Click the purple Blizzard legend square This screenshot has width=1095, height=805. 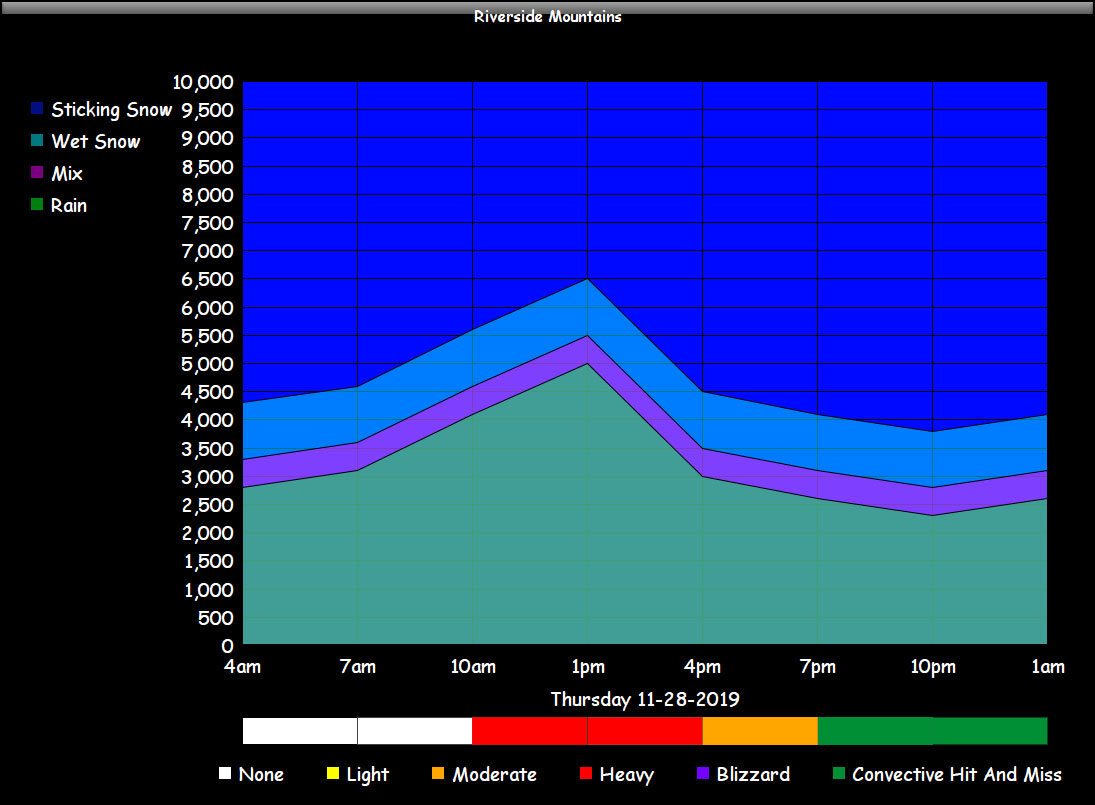point(702,774)
